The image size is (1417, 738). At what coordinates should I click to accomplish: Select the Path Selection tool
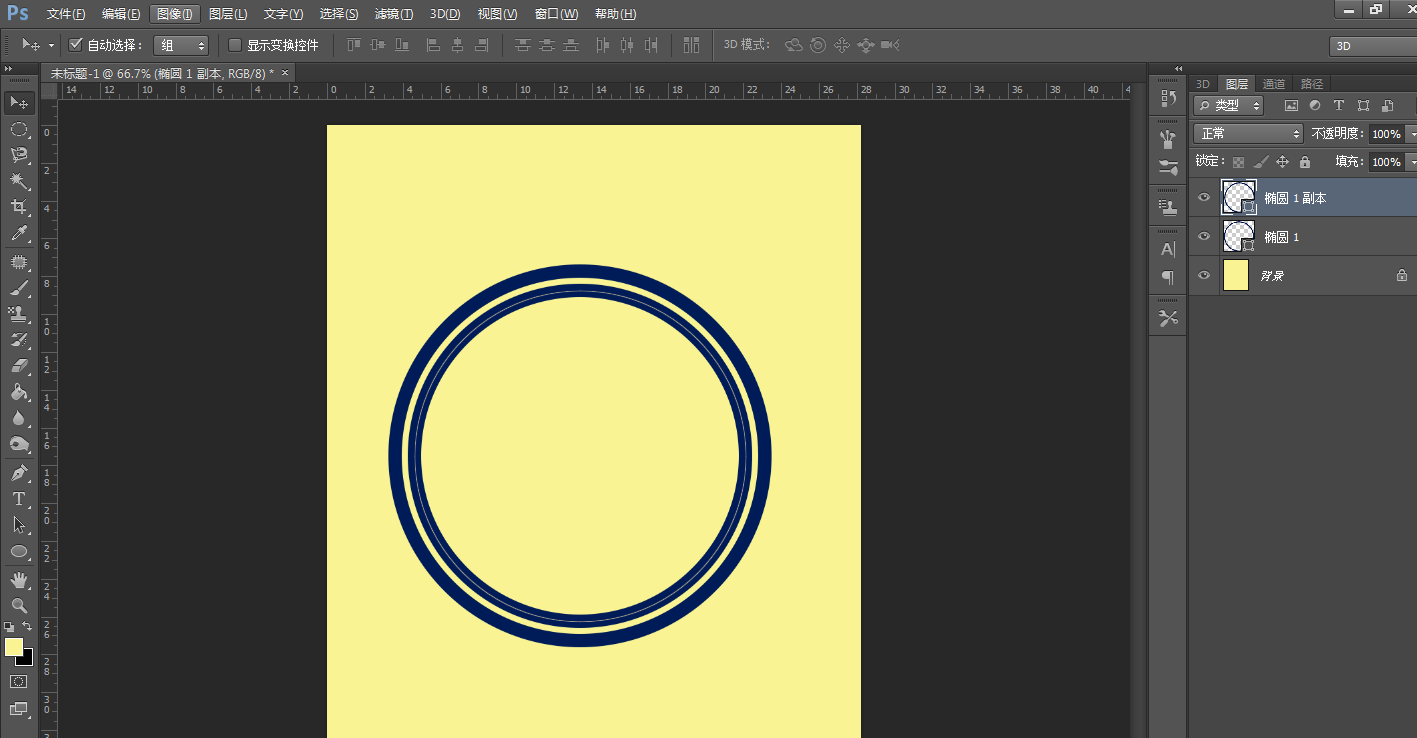18,524
